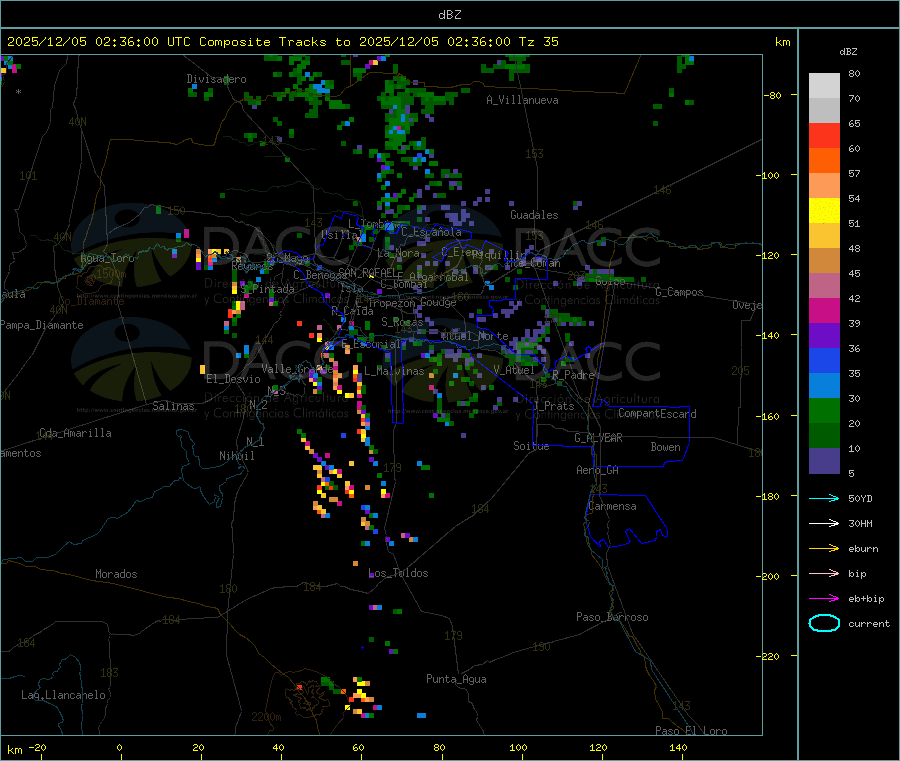
Task: Click the 'Los_Toldos' map label
Action: (x=398, y=573)
